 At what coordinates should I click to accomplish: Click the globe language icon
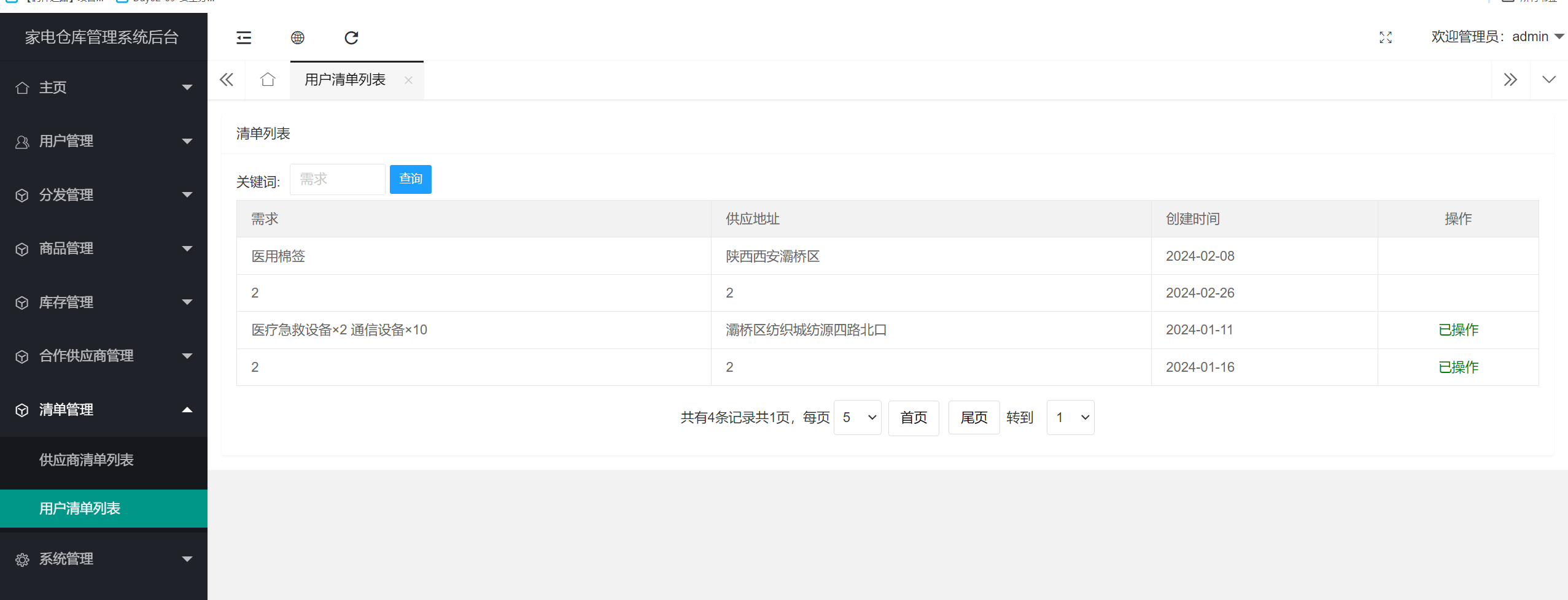pos(298,37)
